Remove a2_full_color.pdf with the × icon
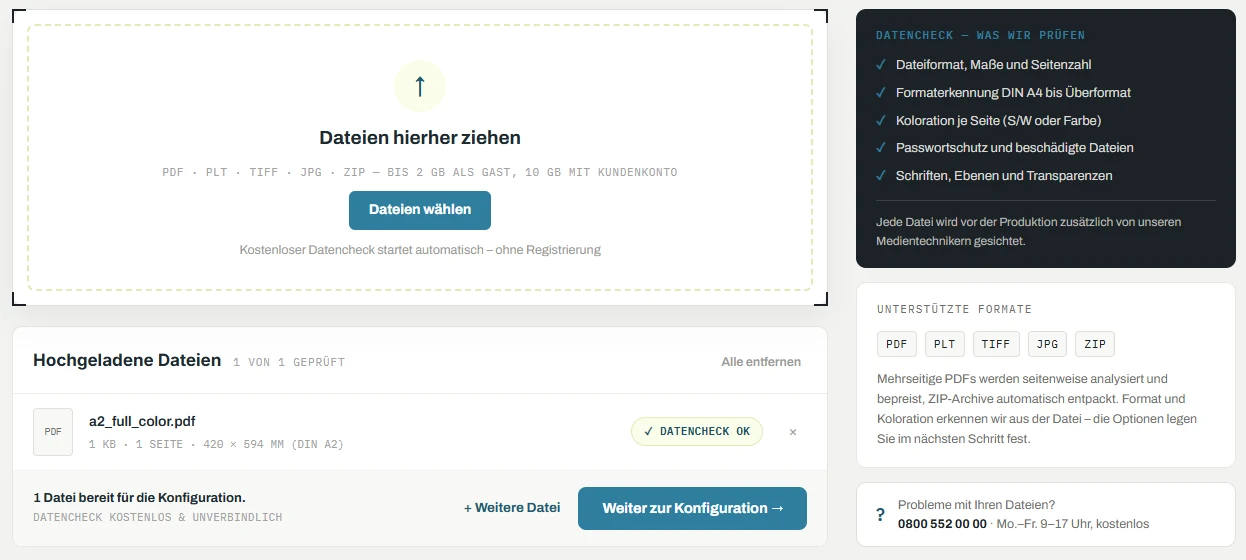 pos(793,432)
